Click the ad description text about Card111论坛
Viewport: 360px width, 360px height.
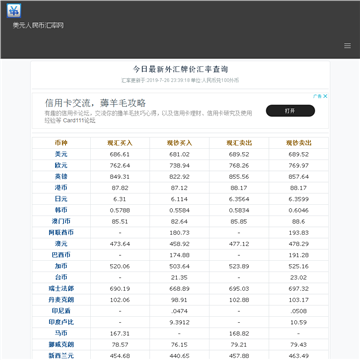pos(149,117)
